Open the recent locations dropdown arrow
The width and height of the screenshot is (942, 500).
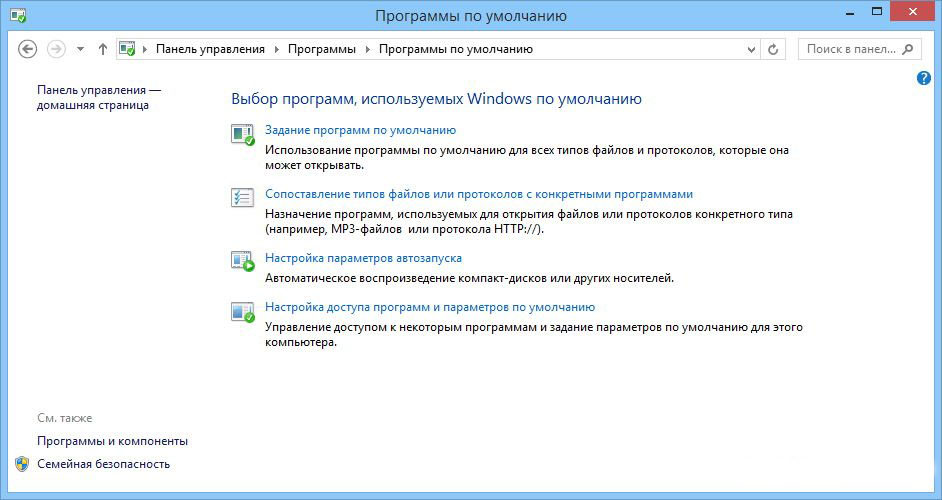[x=80, y=49]
